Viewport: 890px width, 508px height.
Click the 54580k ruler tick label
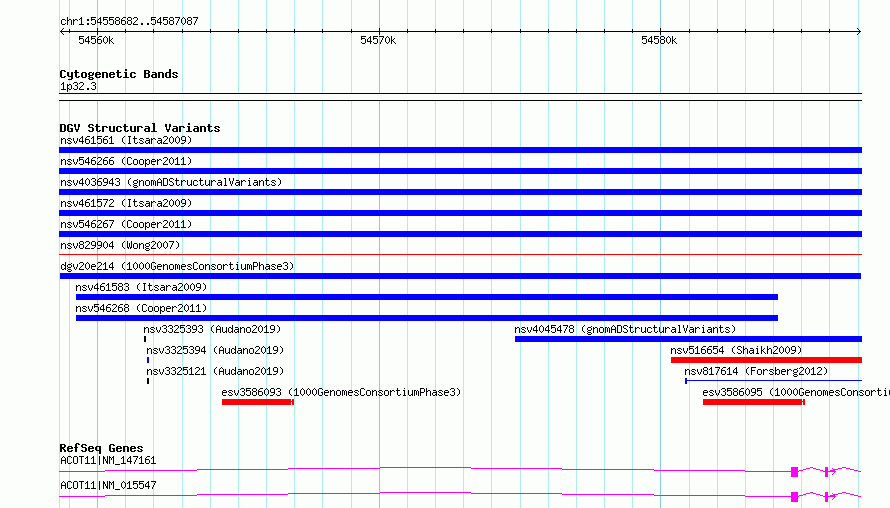[659, 40]
